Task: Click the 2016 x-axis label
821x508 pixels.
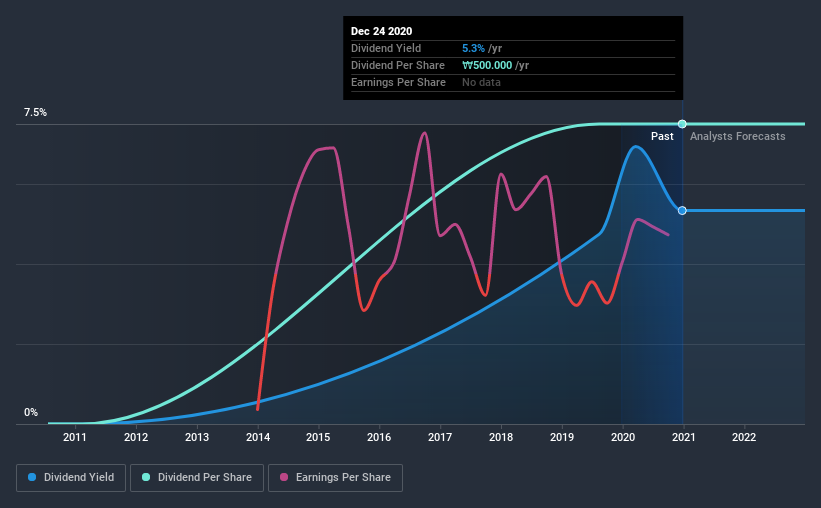Action: pos(379,437)
